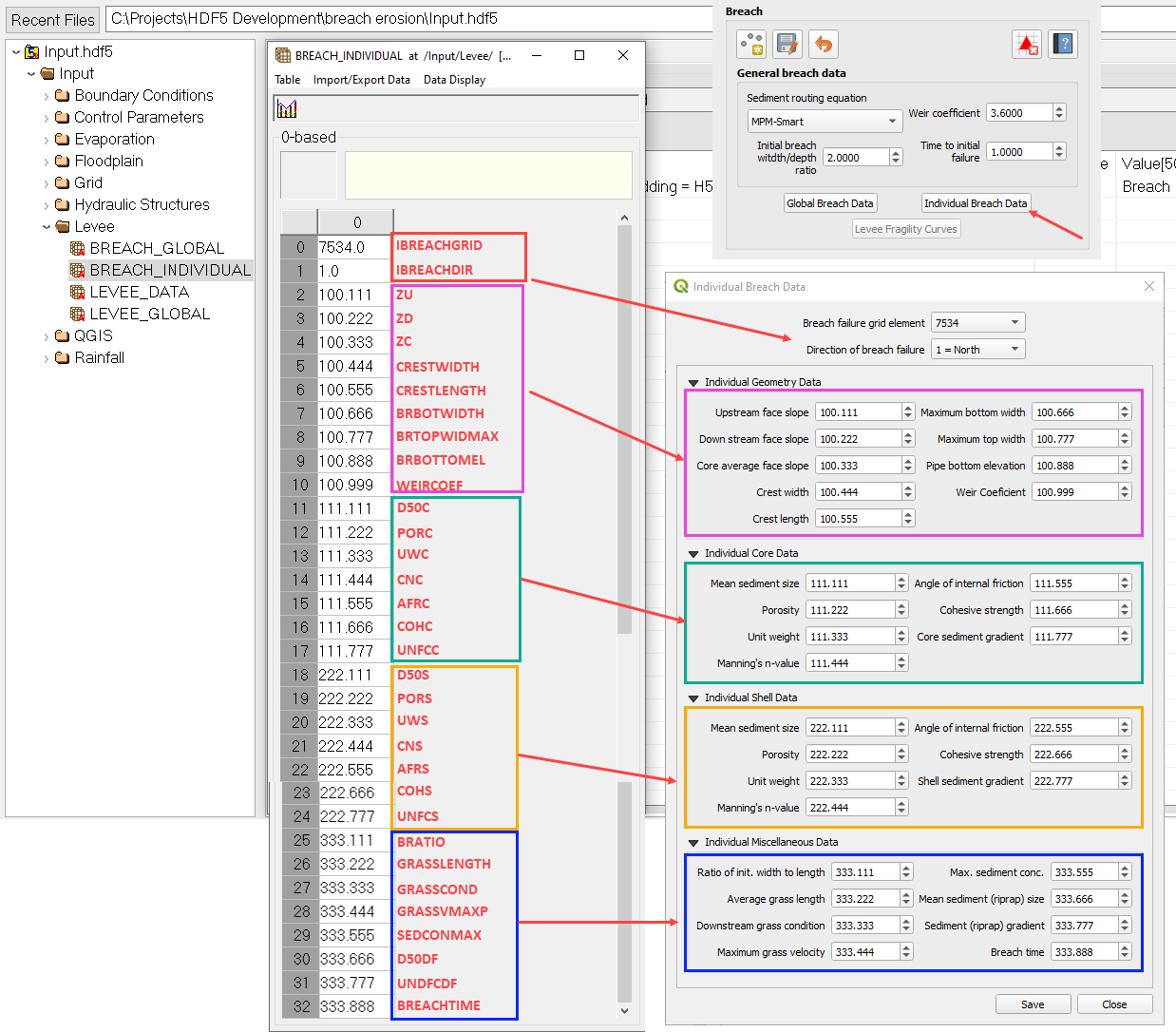Click the floppy disk save edits icon
1176x1032 pixels.
(787, 44)
